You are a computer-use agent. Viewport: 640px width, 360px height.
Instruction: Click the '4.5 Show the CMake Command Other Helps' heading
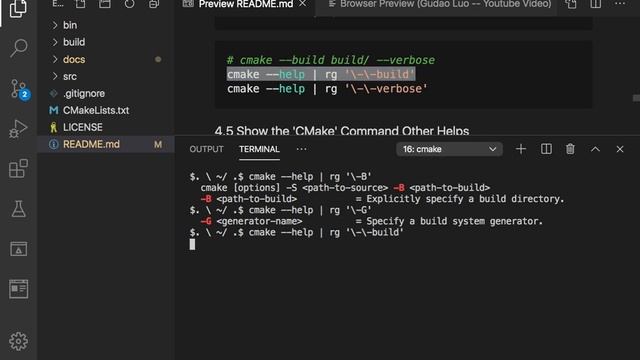click(342, 130)
